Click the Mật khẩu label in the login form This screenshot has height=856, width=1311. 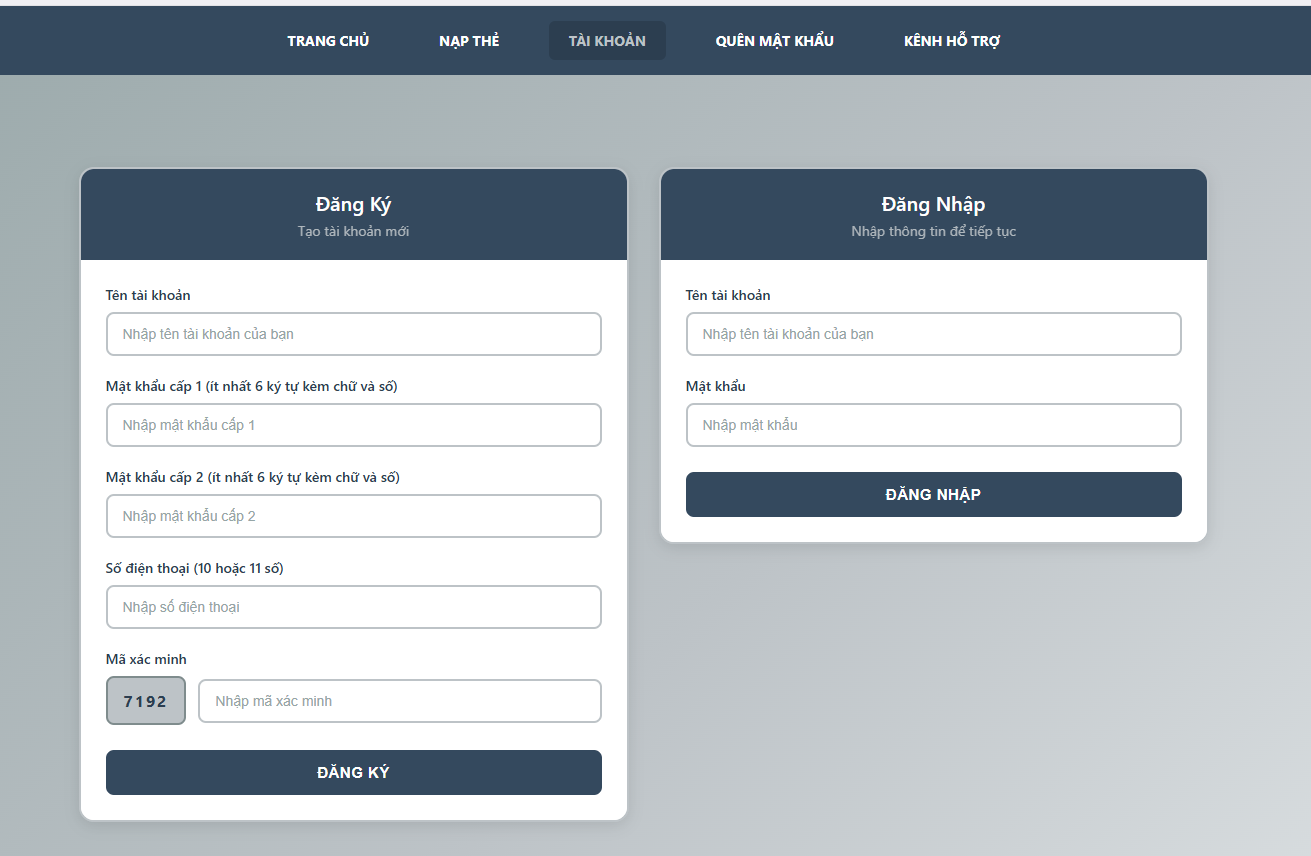tap(716, 386)
